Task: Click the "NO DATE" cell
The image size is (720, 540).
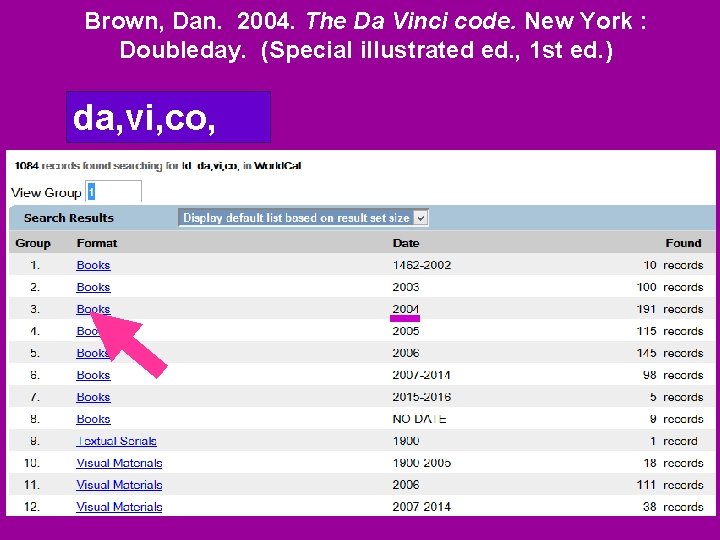Action: point(419,419)
